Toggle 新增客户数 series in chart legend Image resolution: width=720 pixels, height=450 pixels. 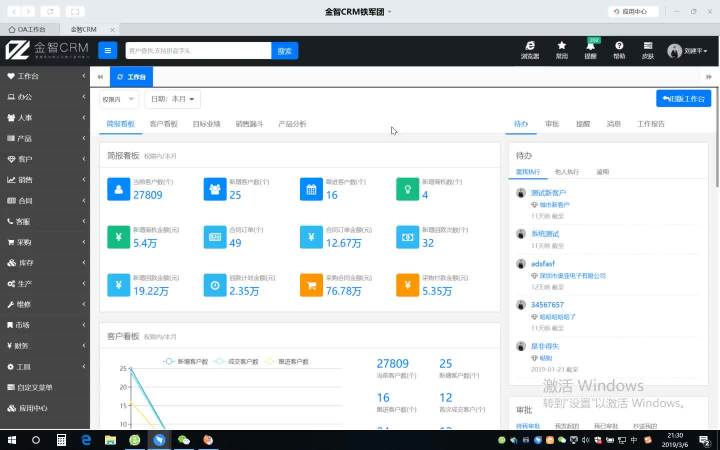pyautogui.click(x=186, y=361)
